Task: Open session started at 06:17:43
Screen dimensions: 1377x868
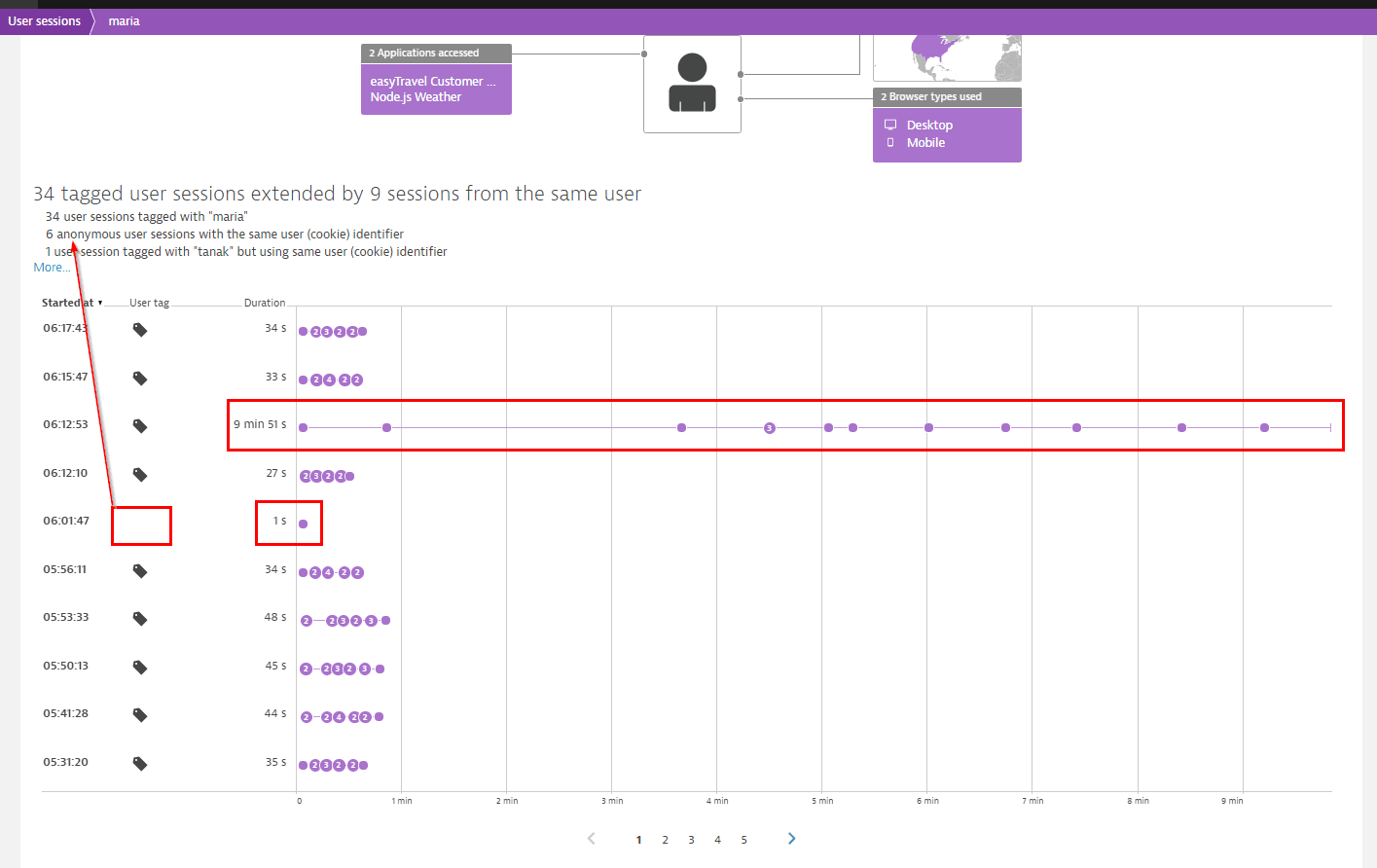Action: (x=65, y=328)
